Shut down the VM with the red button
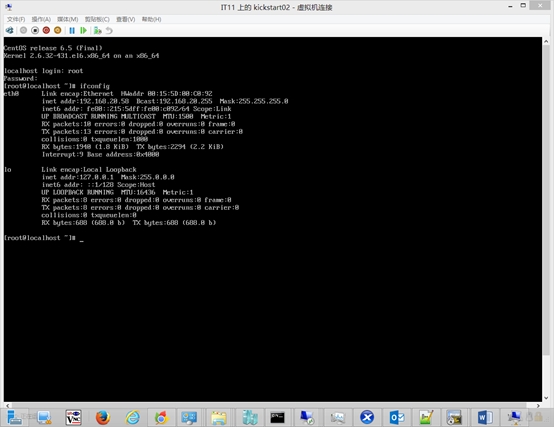 46,30
